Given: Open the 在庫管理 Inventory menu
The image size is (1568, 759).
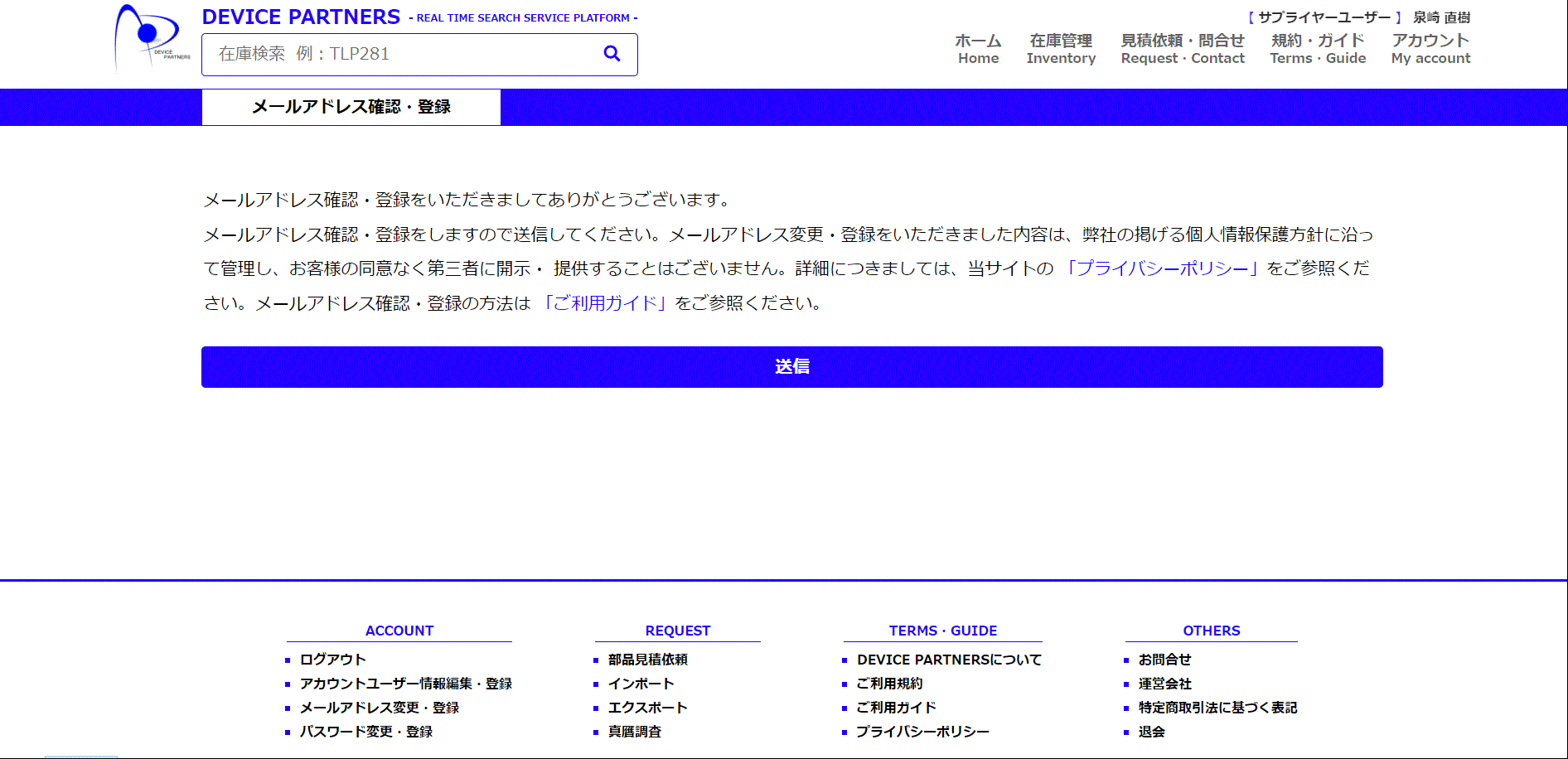Looking at the screenshot, I should [1061, 49].
